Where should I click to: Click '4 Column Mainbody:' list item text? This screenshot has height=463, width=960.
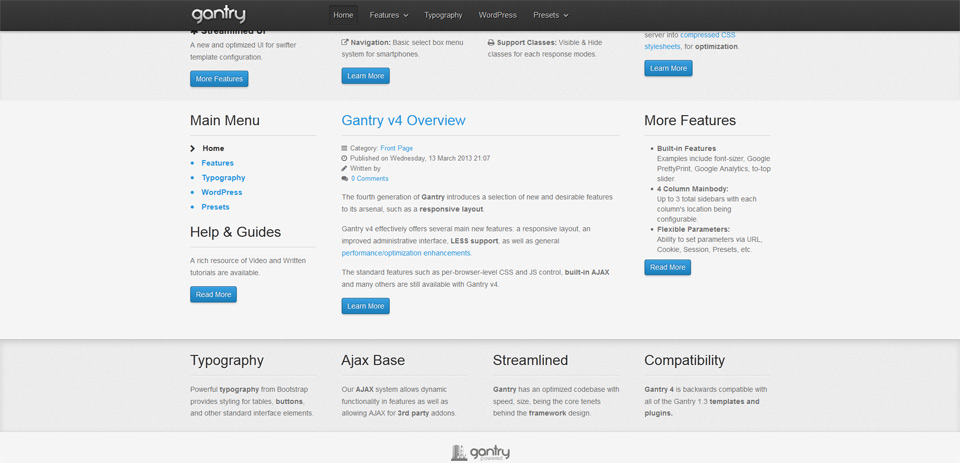point(692,189)
